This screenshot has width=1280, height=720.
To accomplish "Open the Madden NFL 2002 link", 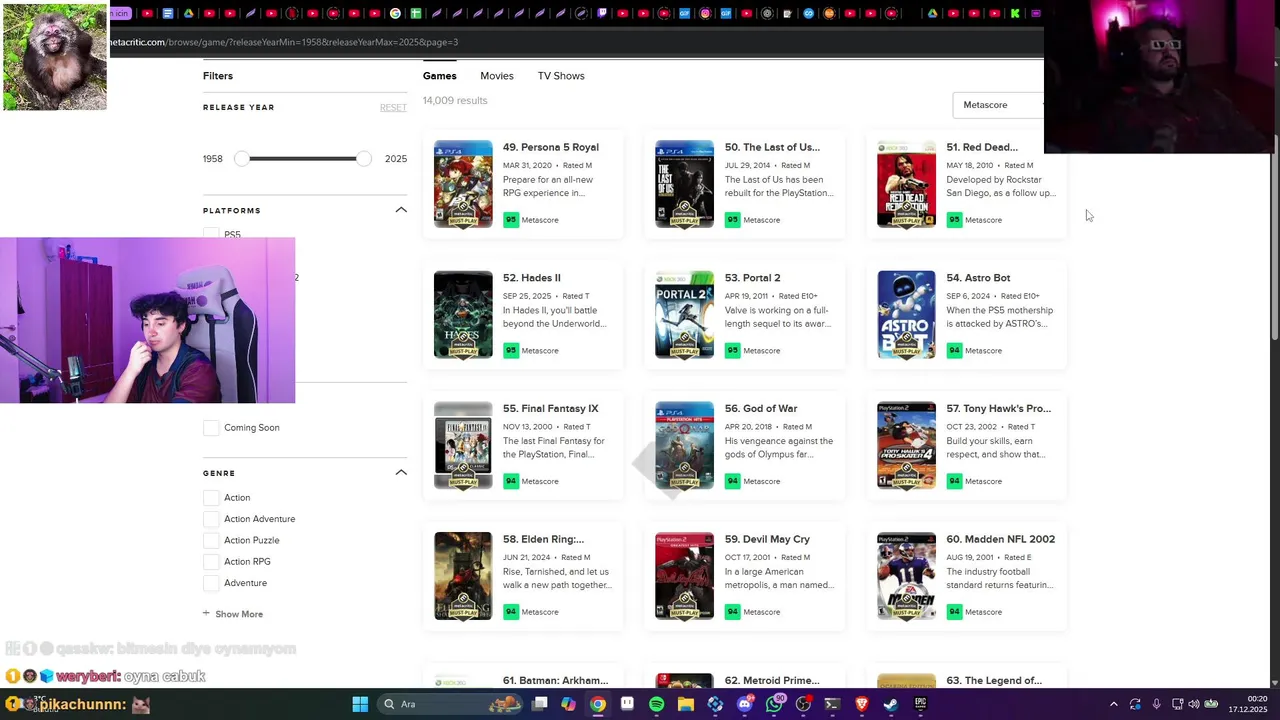I will tap(1001, 540).
